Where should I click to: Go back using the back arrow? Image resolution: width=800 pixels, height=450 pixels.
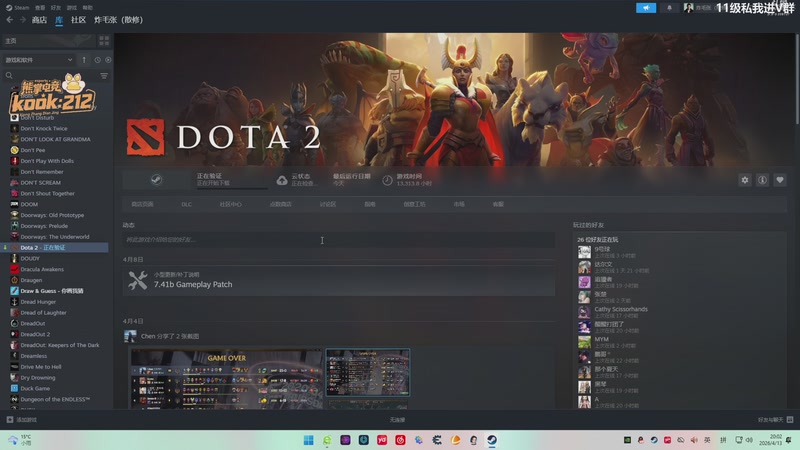pyautogui.click(x=9, y=19)
